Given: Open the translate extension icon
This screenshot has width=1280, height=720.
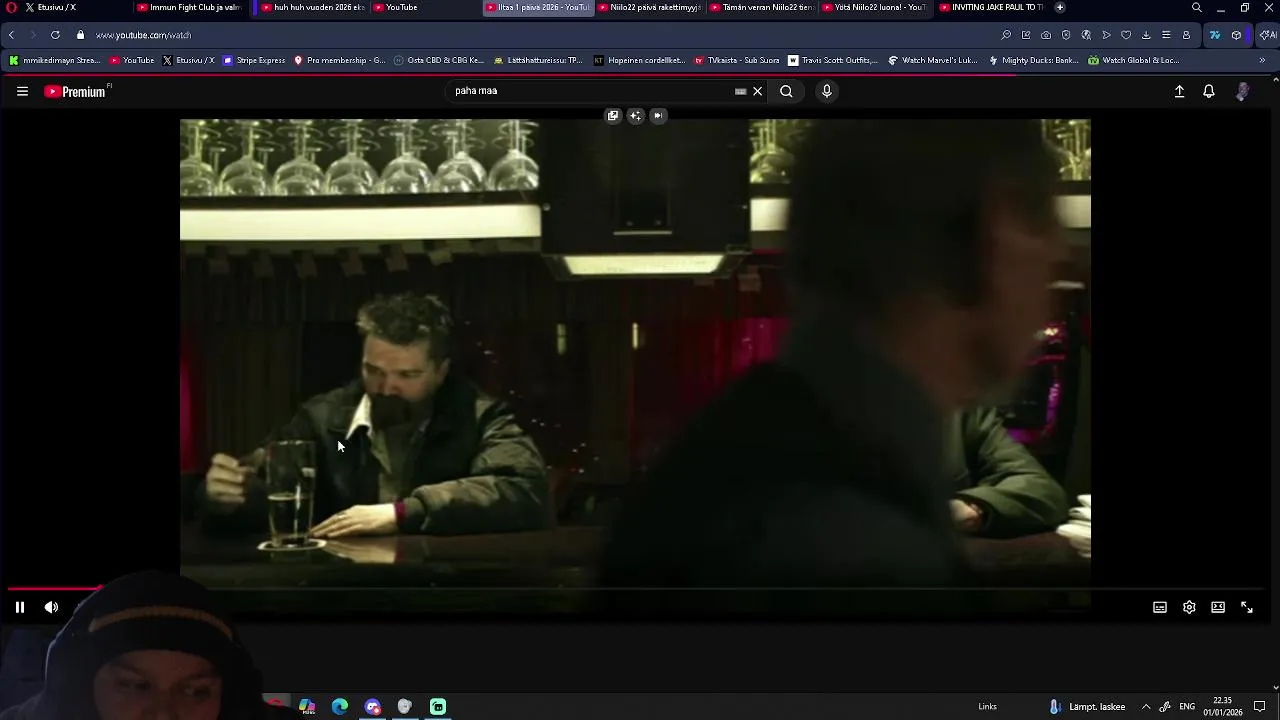Looking at the screenshot, I should (x=1215, y=35).
